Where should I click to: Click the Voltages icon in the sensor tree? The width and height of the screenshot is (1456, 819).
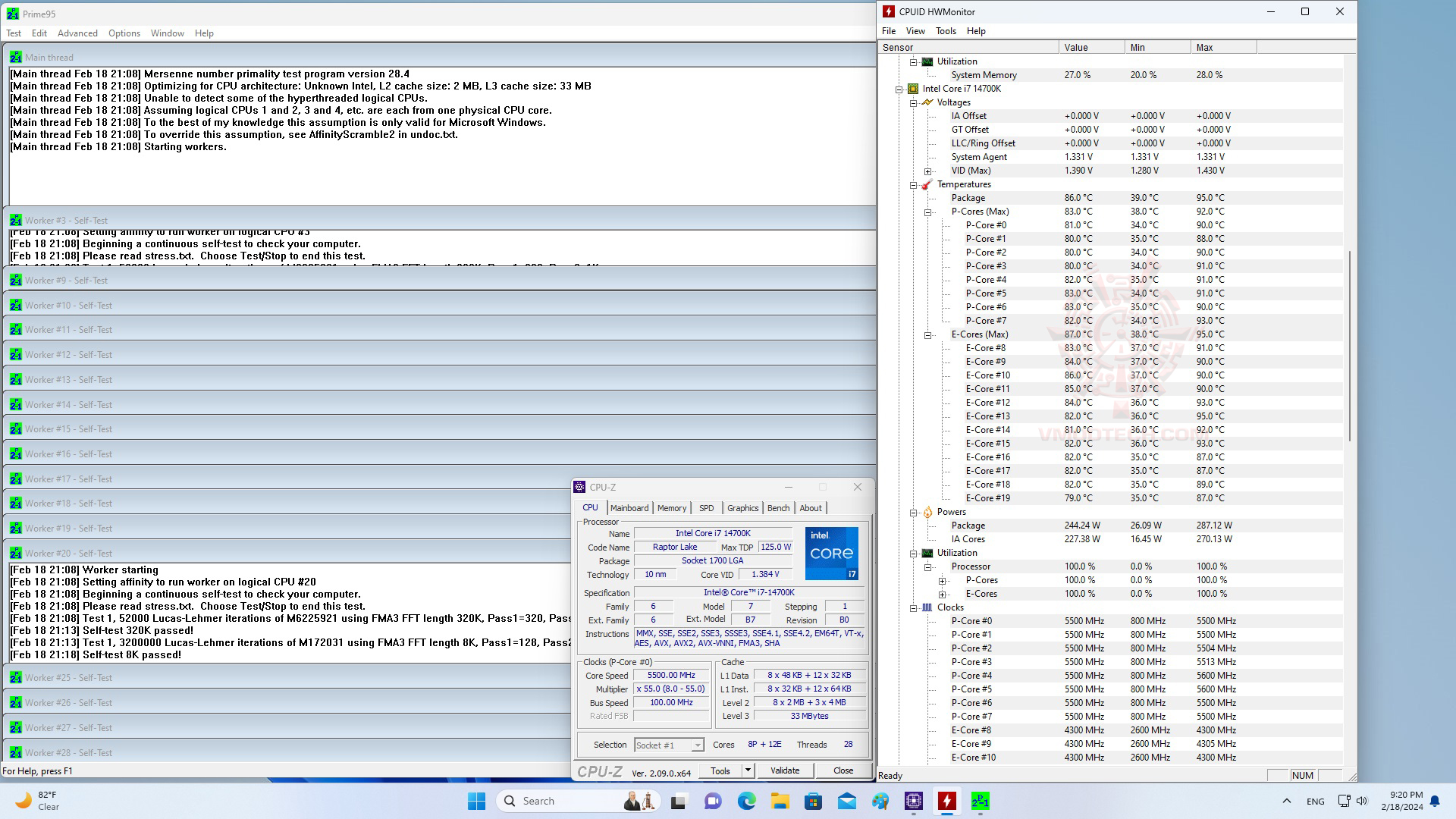pos(927,103)
